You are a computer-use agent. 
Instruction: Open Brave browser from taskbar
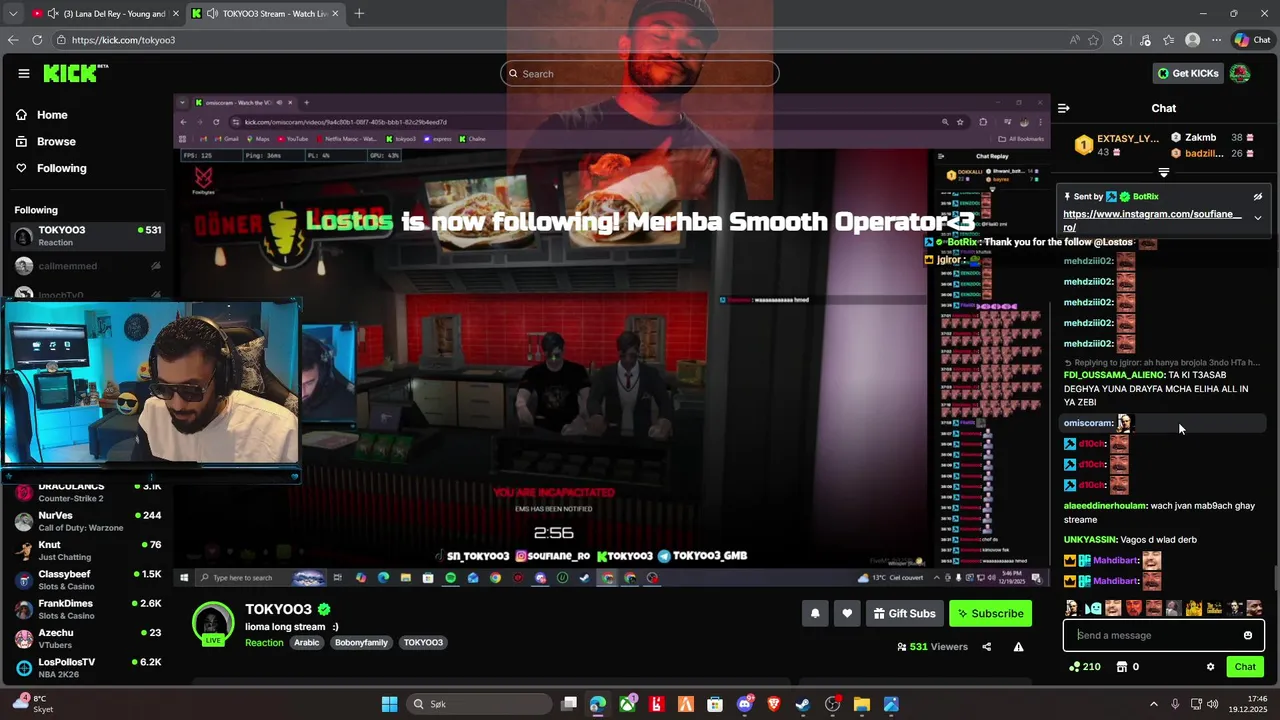pyautogui.click(x=773, y=704)
